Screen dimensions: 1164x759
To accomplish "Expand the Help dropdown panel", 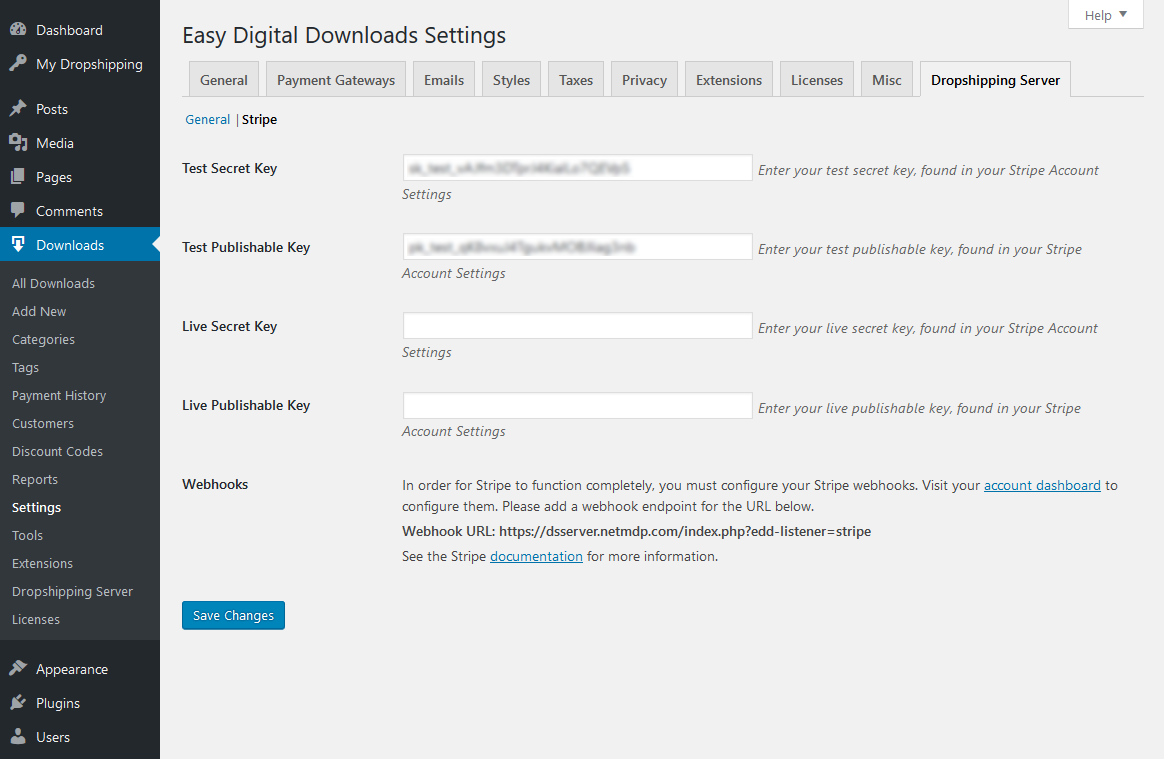I will (x=1105, y=15).
